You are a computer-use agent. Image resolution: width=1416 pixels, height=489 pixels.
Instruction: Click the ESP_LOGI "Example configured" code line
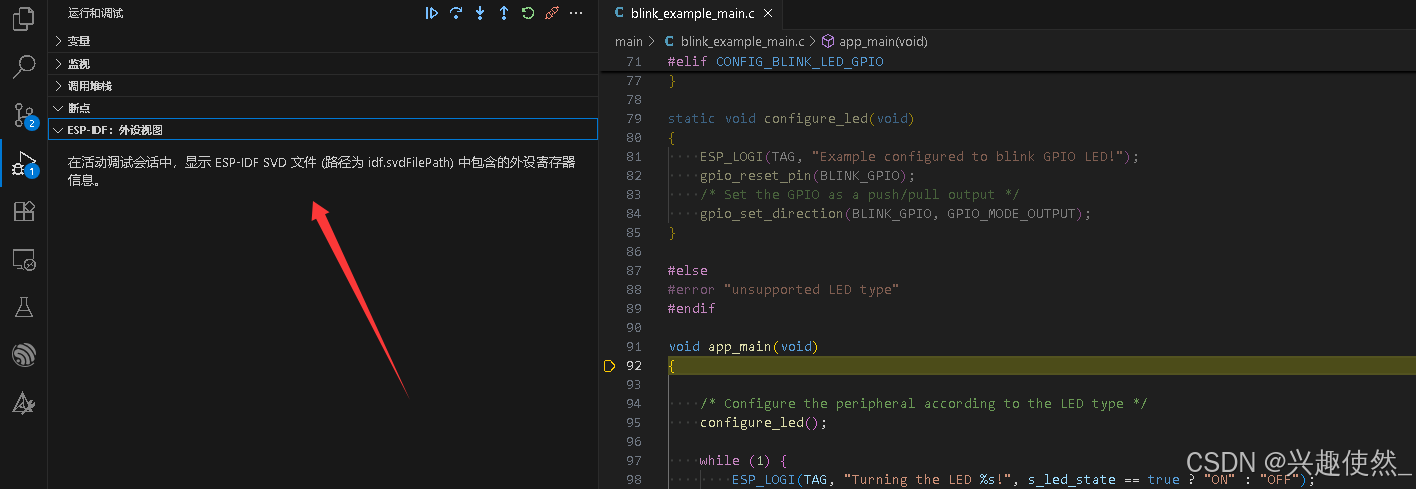point(919,157)
